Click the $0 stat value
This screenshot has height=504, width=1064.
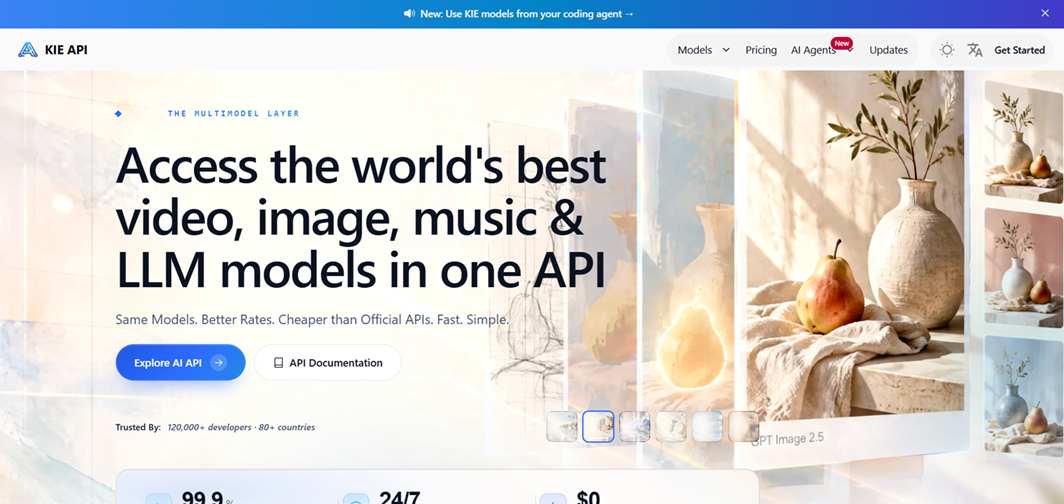tap(588, 499)
